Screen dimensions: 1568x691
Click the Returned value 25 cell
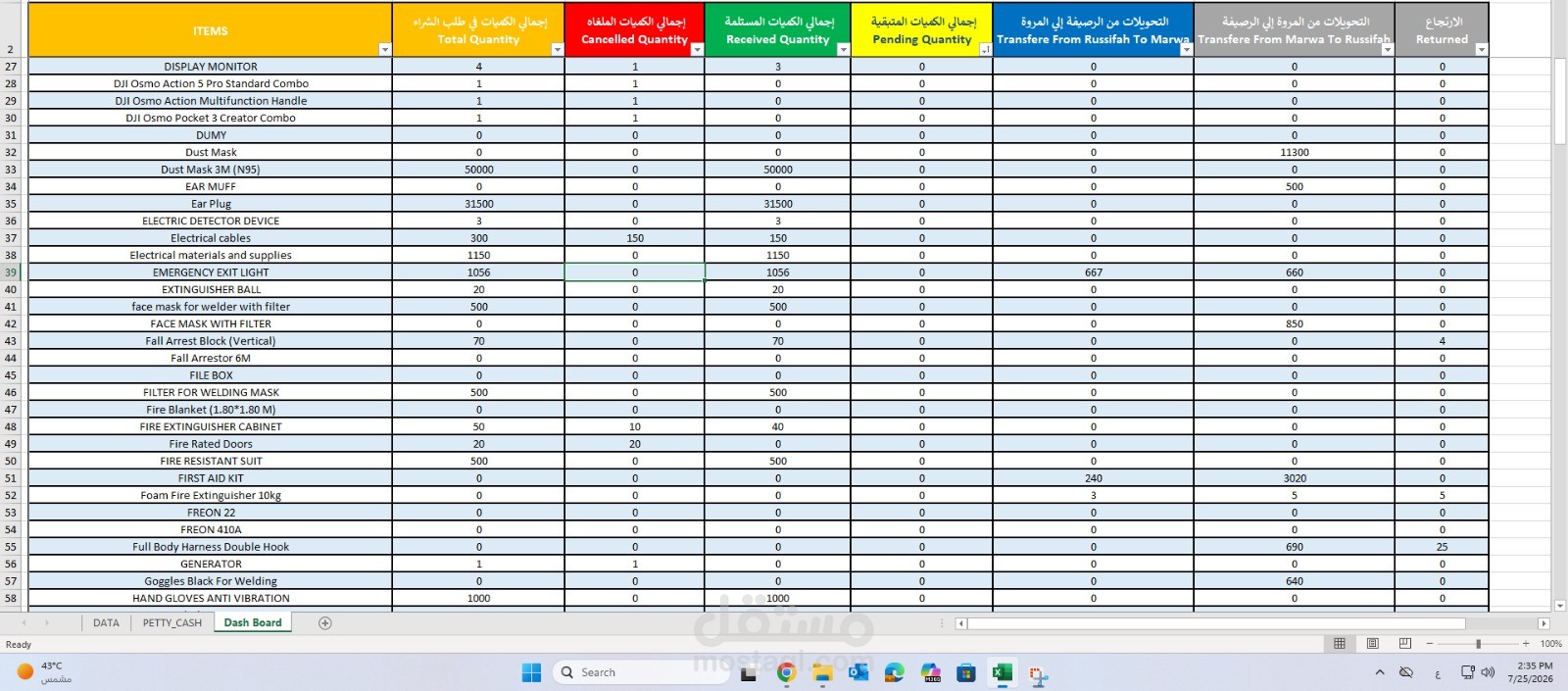pos(1442,547)
